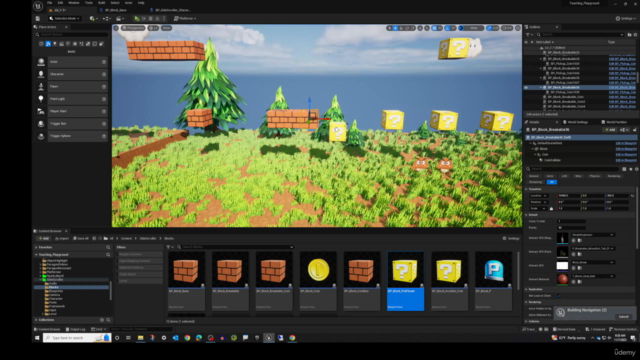The height and width of the screenshot is (360, 640).
Task: Select the Blueprints folder in the tree
Action: [56, 291]
